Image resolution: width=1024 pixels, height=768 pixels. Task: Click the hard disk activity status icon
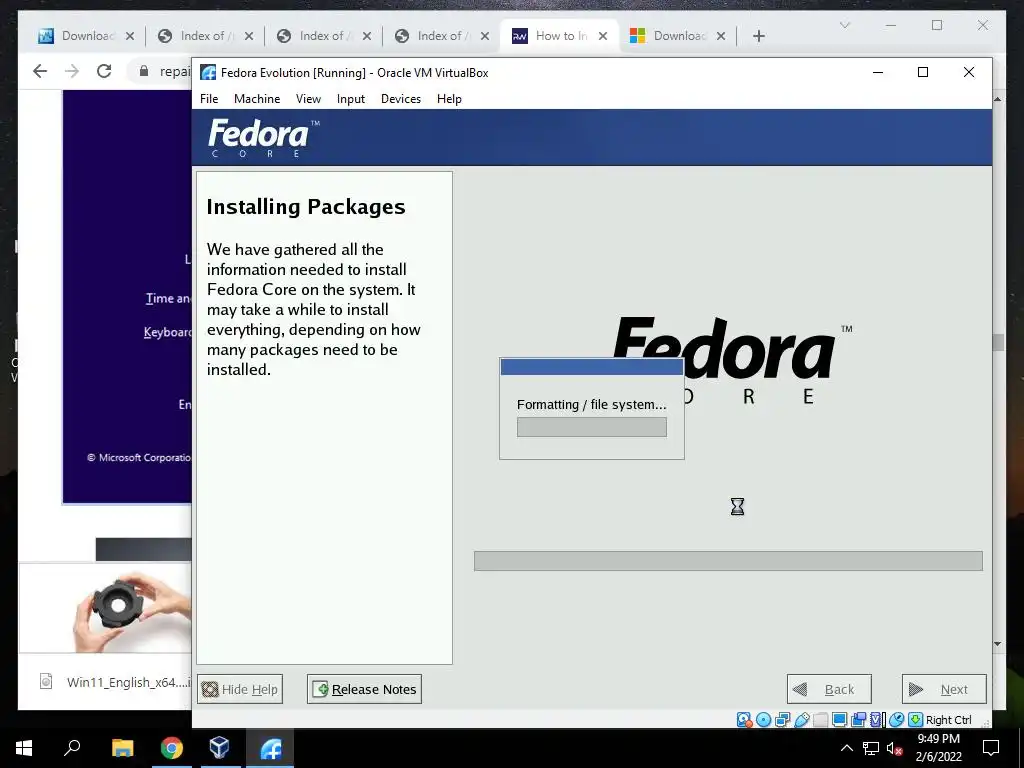744,720
